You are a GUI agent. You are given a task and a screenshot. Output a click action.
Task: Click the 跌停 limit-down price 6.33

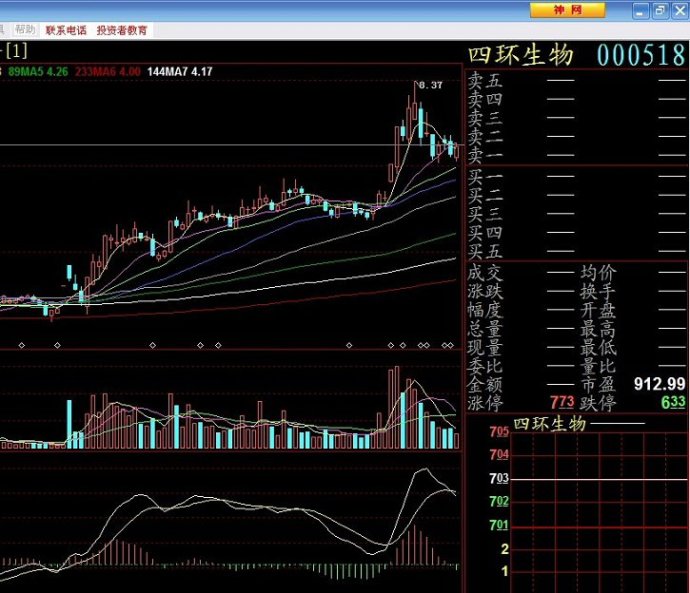coord(673,403)
